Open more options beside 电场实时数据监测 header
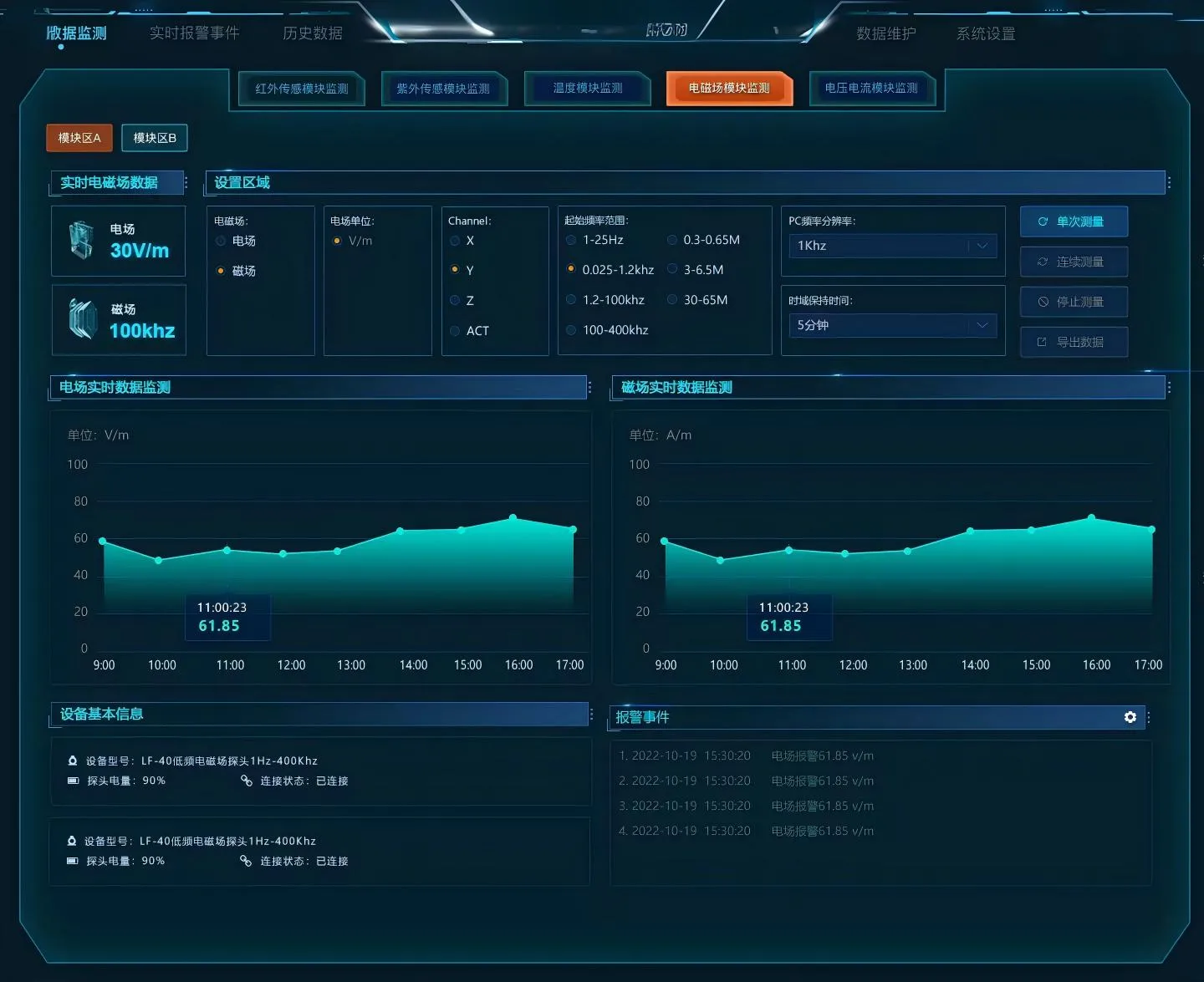Screen dimensions: 1204x982 (590, 387)
